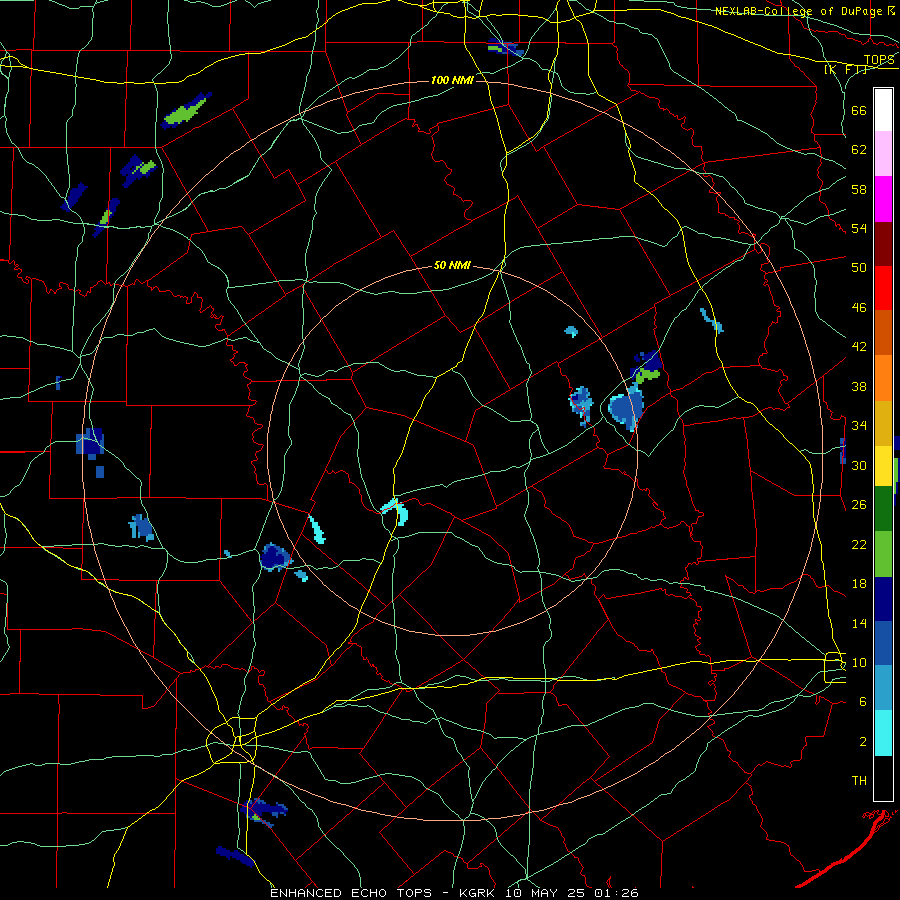Click the "58" legend value
This screenshot has height=900, width=900.
(859, 189)
